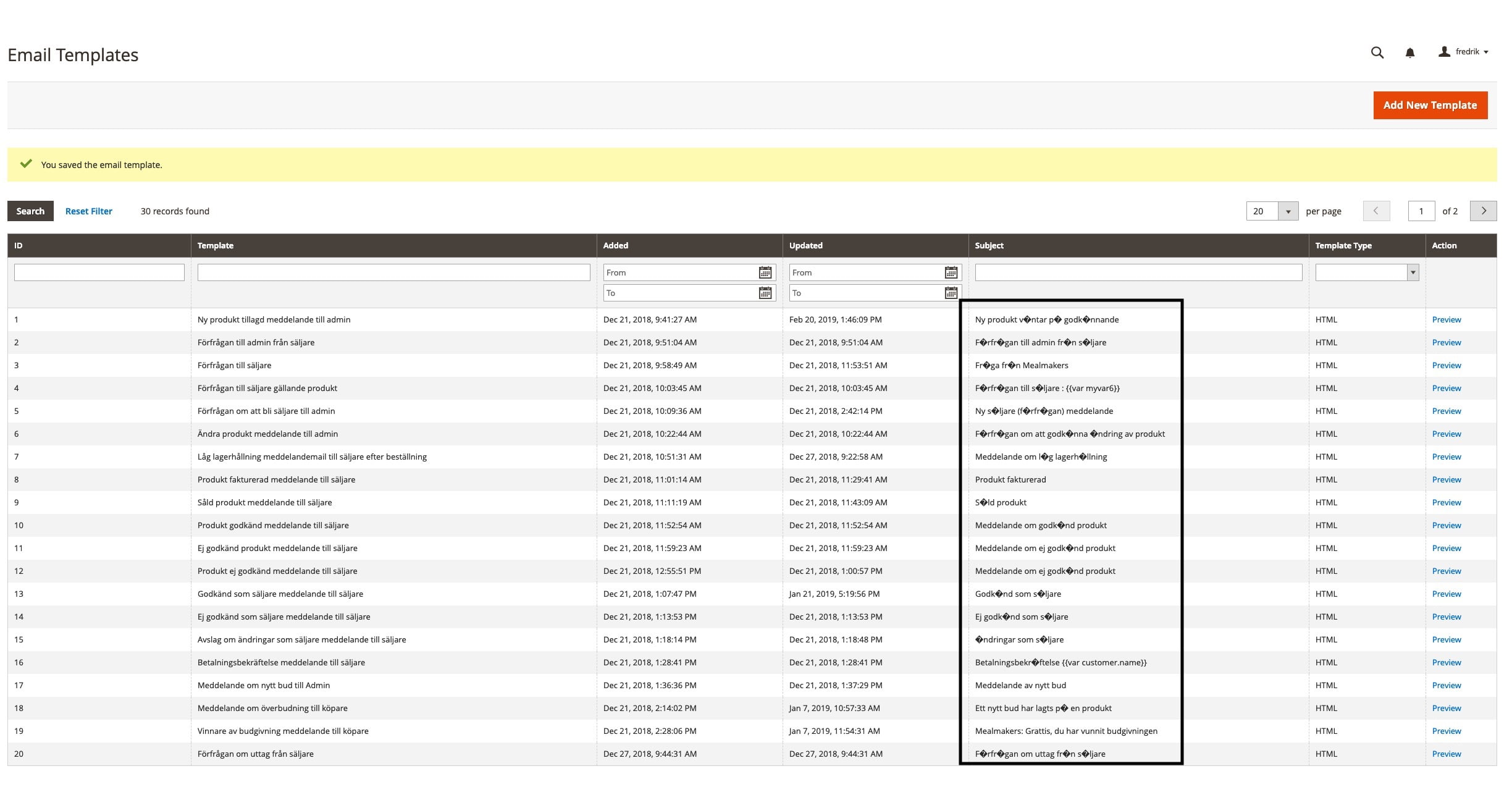Viewport: 1512px width, 800px height.
Task: Open calendar for Updated To date
Action: 951,293
